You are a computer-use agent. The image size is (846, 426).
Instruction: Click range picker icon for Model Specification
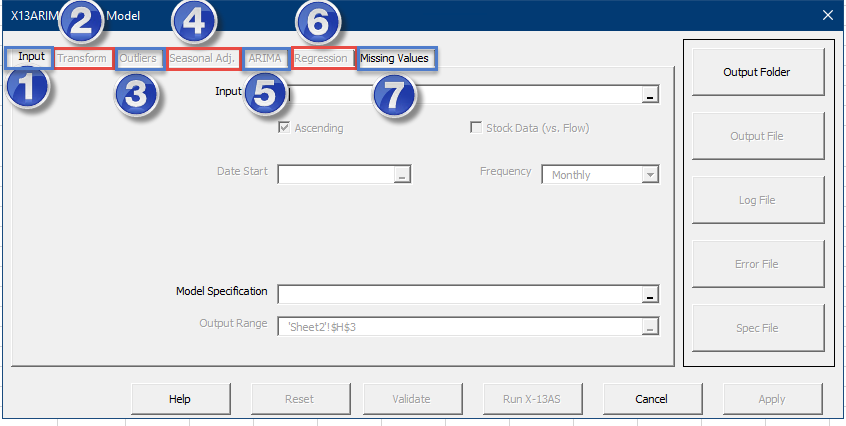(650, 295)
